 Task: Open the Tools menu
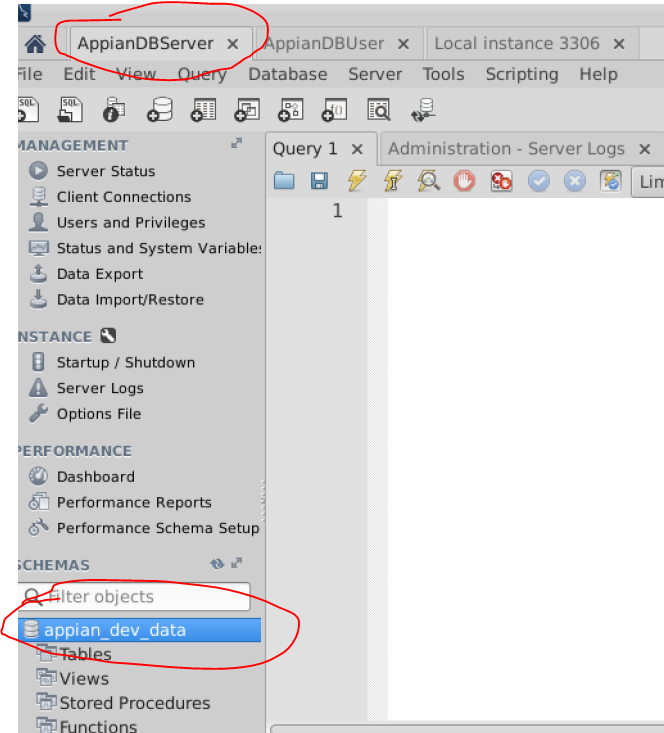pos(443,74)
